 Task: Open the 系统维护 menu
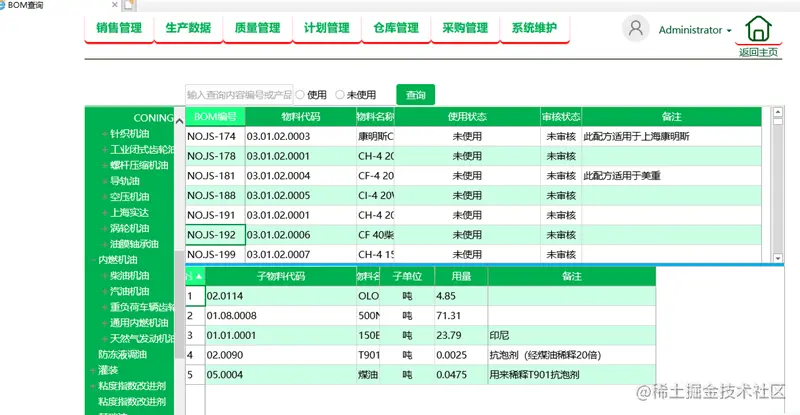(x=534, y=28)
